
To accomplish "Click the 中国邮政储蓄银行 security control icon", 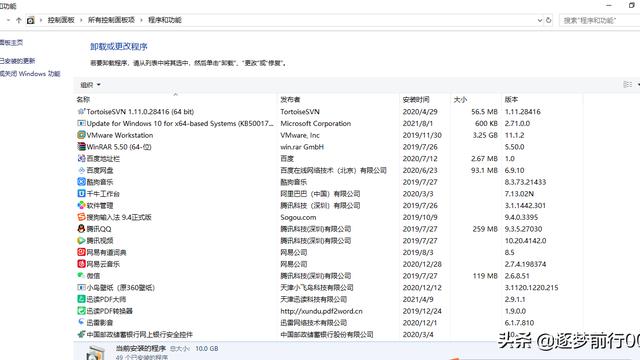I will point(81,334).
